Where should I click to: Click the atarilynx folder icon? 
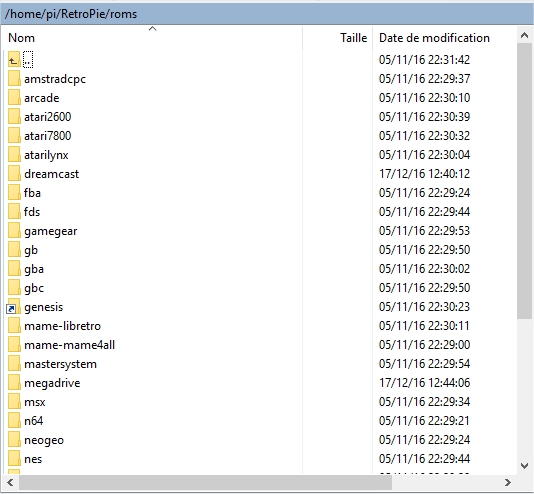[14, 155]
